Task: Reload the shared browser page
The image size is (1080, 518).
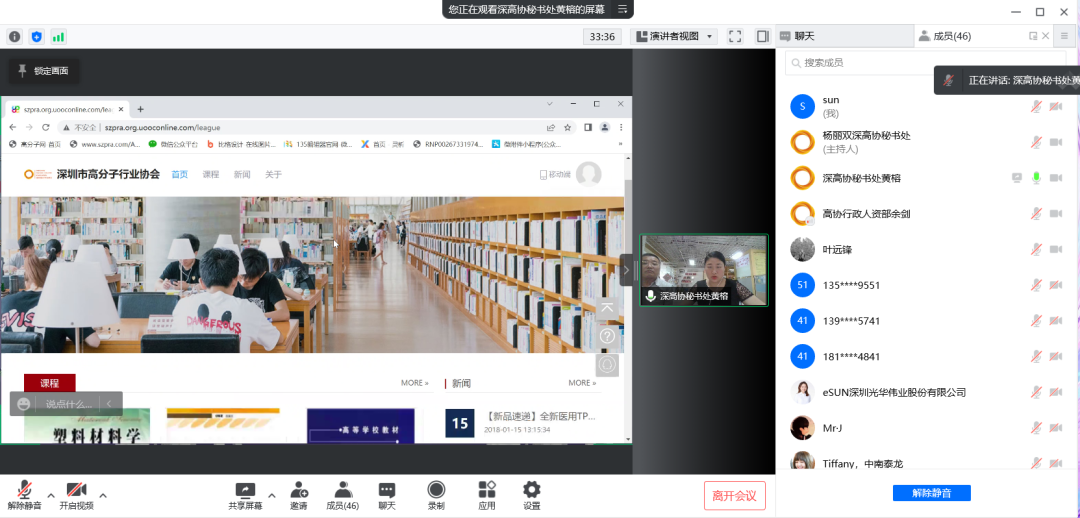Action: click(x=46, y=127)
